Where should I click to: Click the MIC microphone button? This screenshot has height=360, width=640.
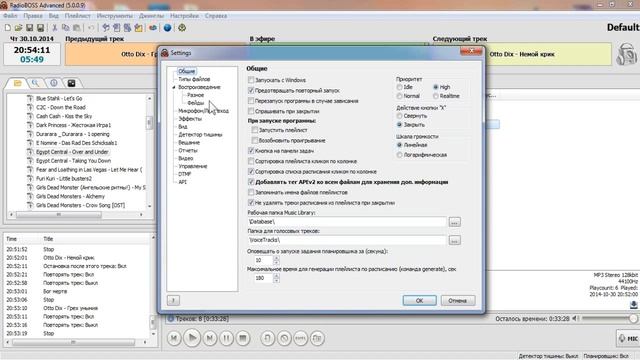pyautogui.click(x=628, y=338)
